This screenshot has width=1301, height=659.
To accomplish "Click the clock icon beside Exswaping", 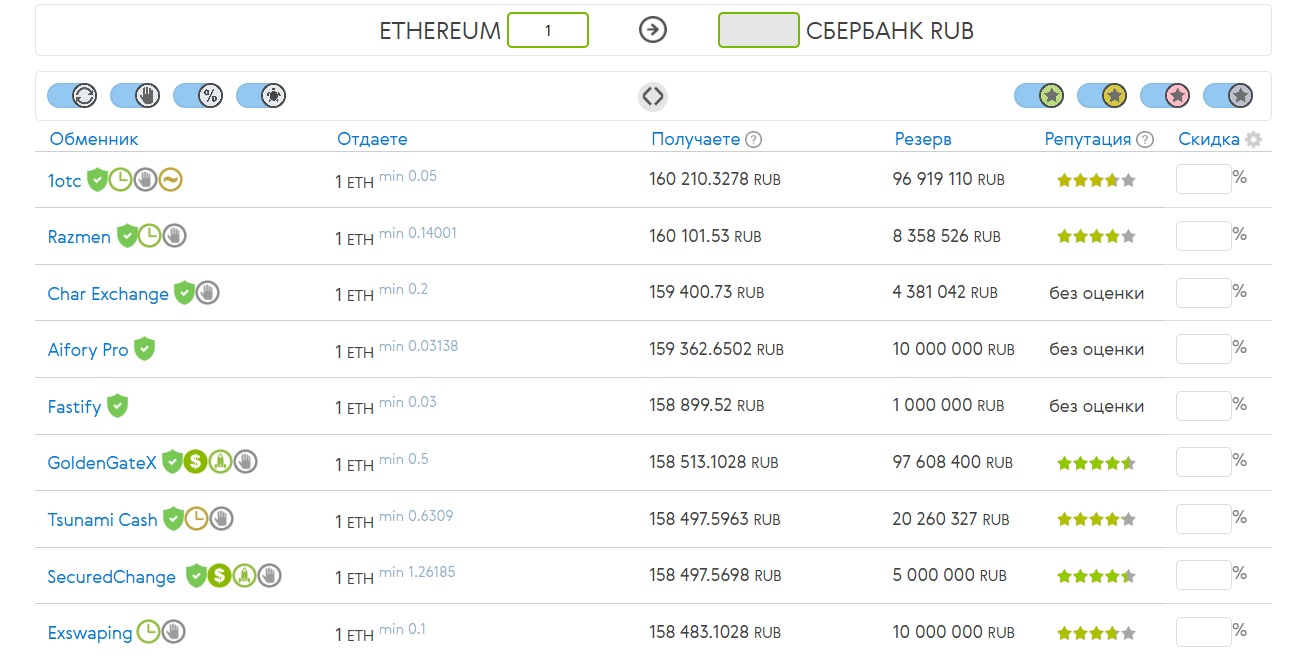I will coord(149,632).
